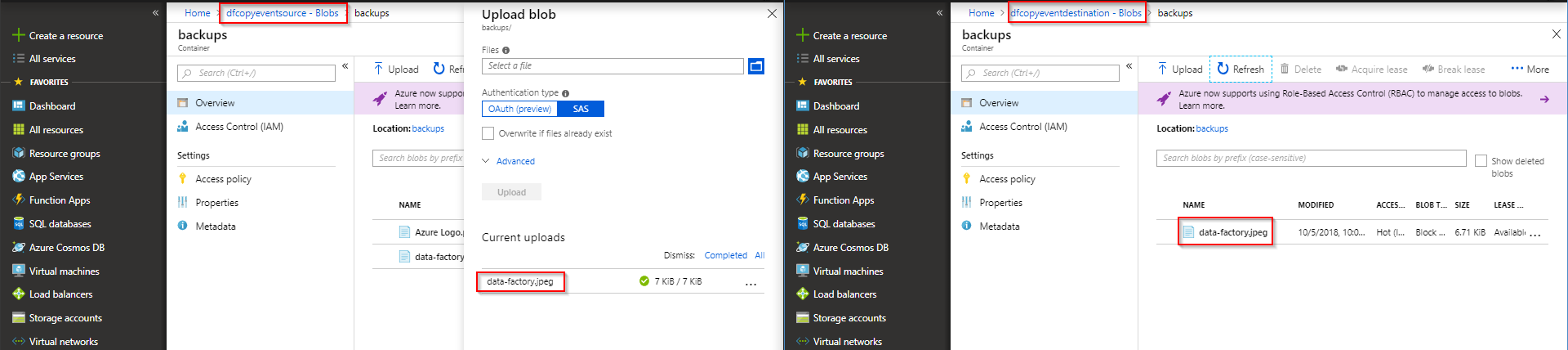This screenshot has width=1568, height=350.
Task: Click the arrow on the destination RBAC banner
Action: [x=1544, y=99]
